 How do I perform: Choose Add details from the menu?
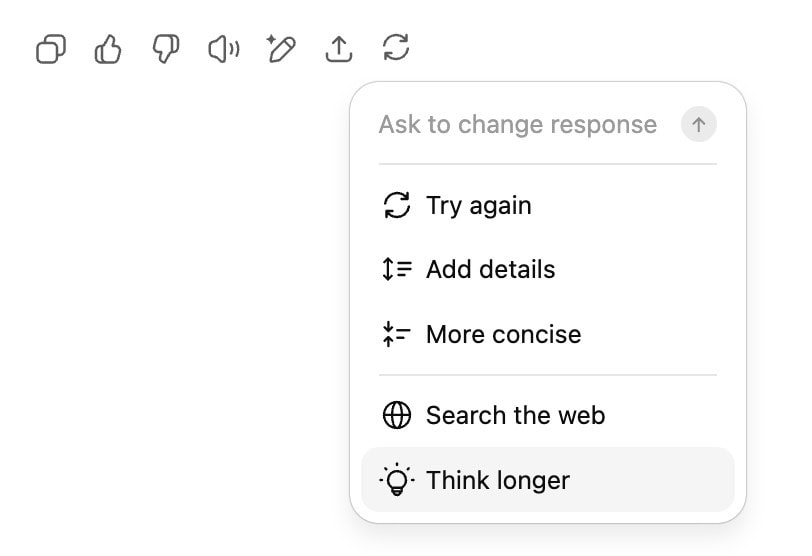coord(490,270)
